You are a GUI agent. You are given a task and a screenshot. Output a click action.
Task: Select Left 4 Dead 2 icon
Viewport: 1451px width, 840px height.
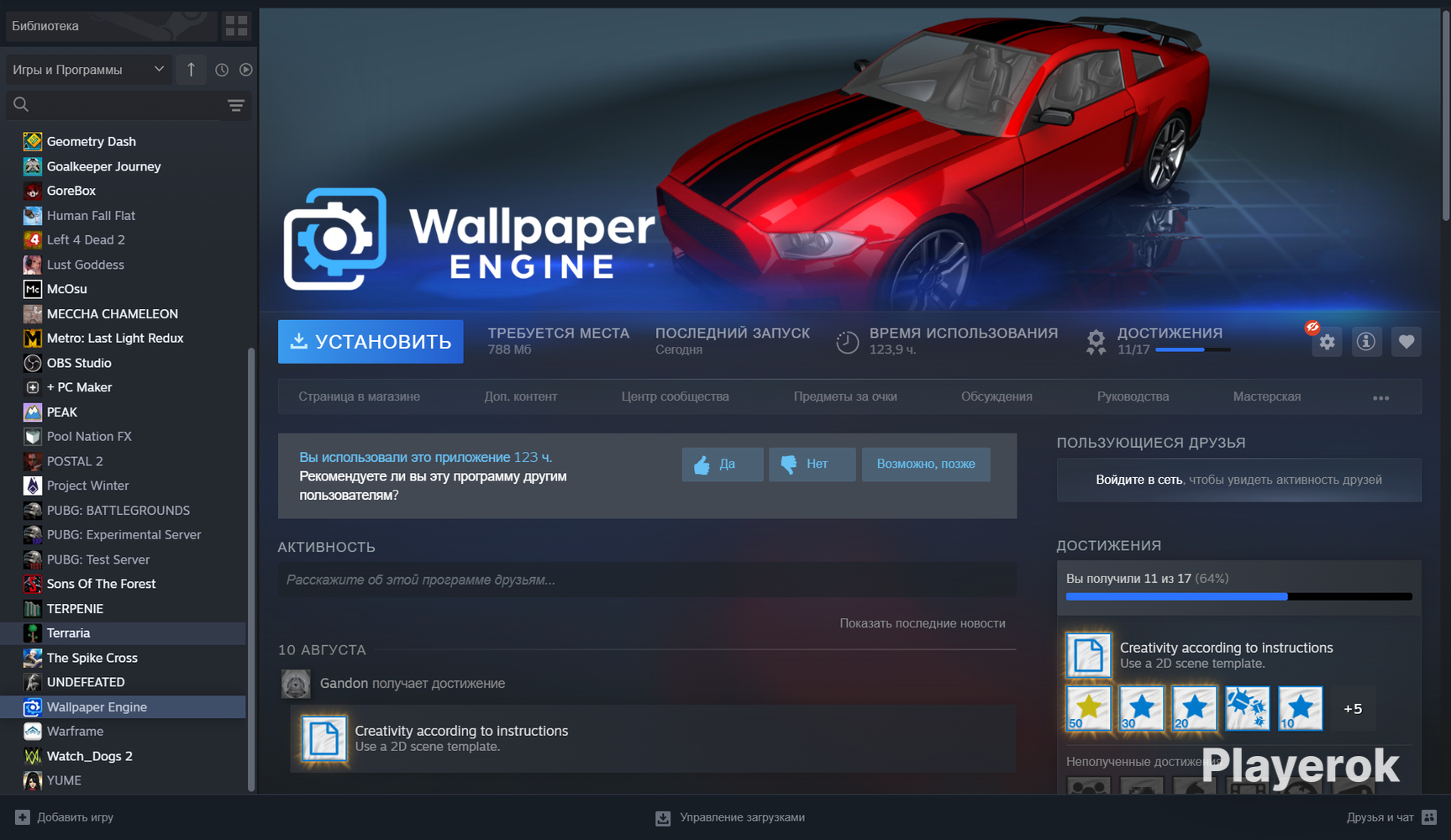(33, 239)
